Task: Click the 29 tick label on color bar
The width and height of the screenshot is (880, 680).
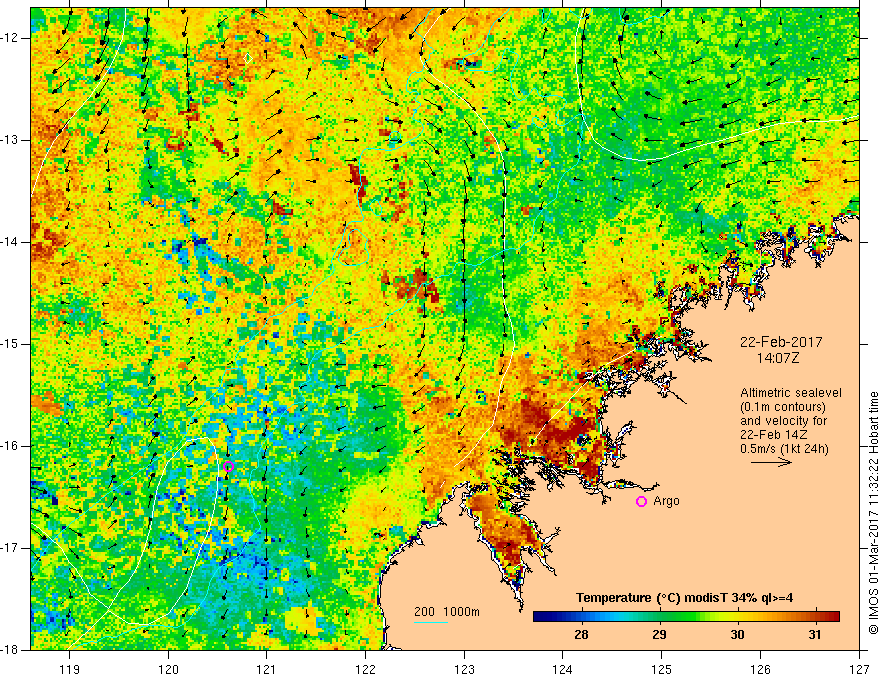Action: pyautogui.click(x=659, y=635)
